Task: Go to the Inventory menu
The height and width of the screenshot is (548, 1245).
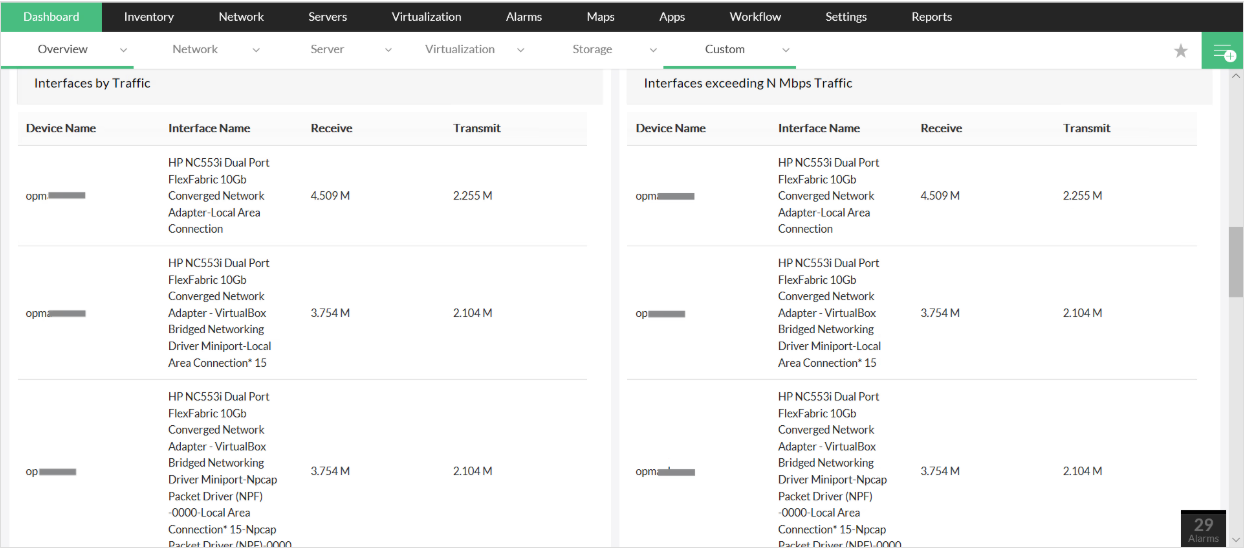Action: (149, 17)
